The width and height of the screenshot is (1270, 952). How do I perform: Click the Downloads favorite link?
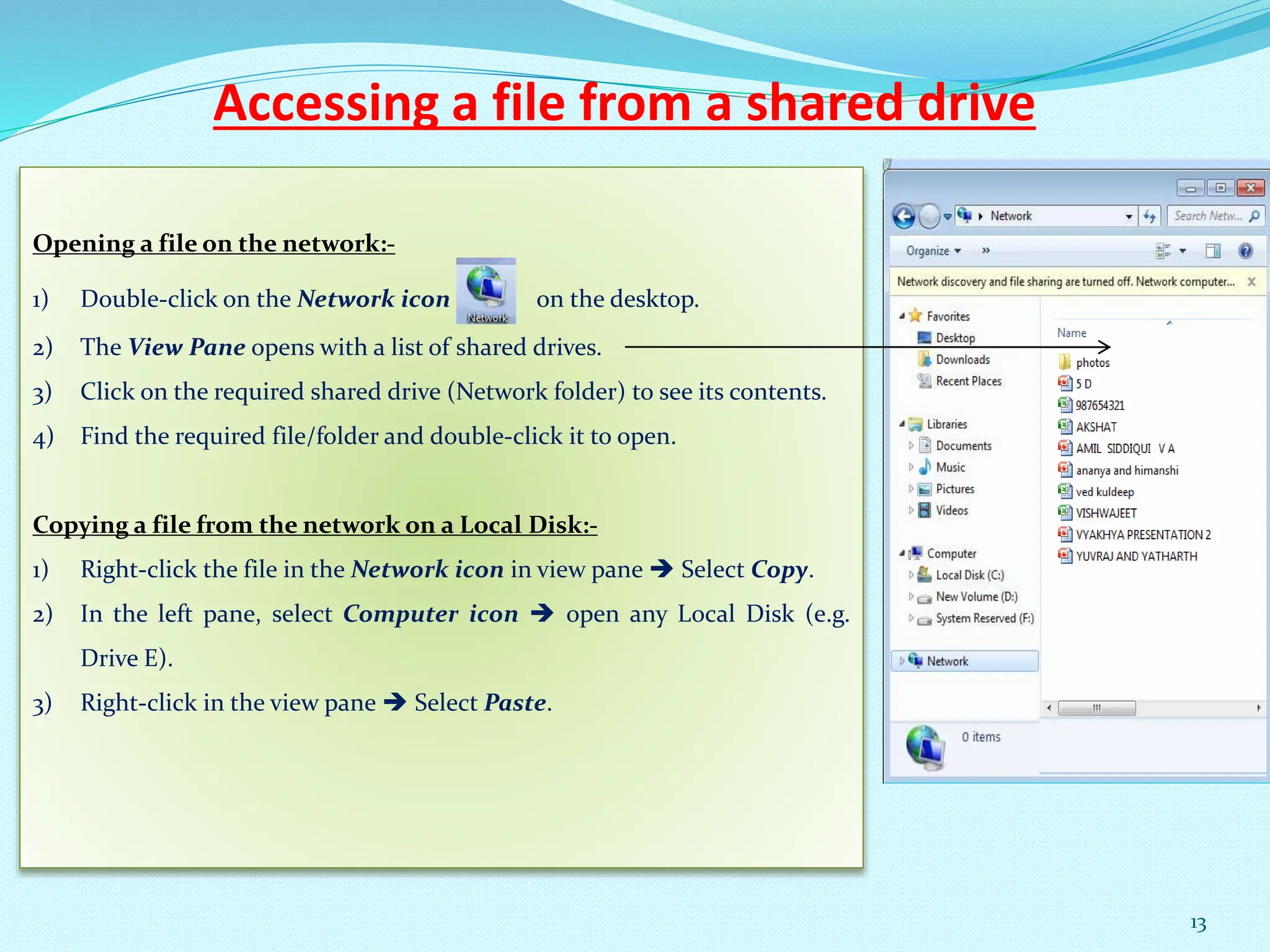(962, 359)
